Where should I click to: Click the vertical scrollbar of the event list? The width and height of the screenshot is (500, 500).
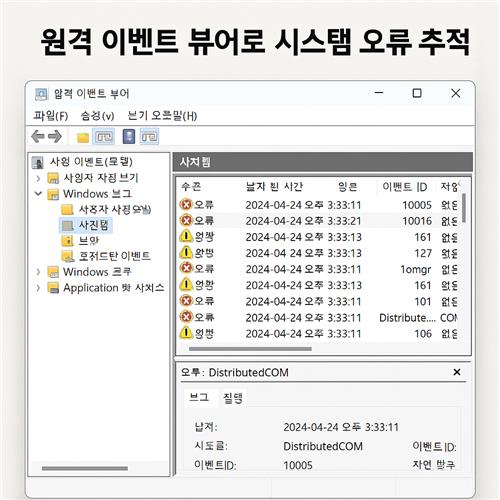coord(464,208)
